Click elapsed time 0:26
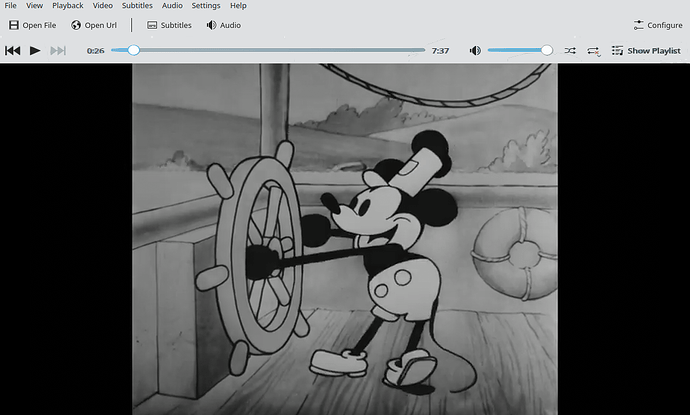This screenshot has height=415, width=690. 95,51
